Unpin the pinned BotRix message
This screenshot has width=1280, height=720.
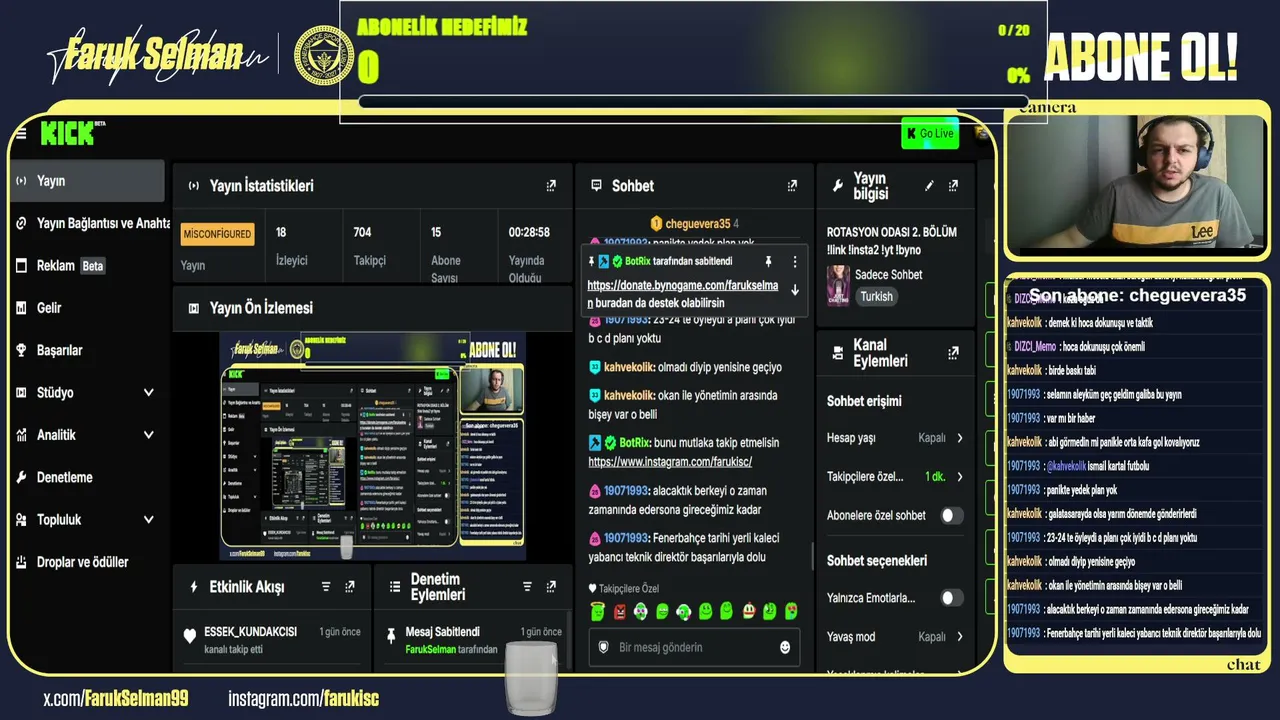pyautogui.click(x=768, y=262)
